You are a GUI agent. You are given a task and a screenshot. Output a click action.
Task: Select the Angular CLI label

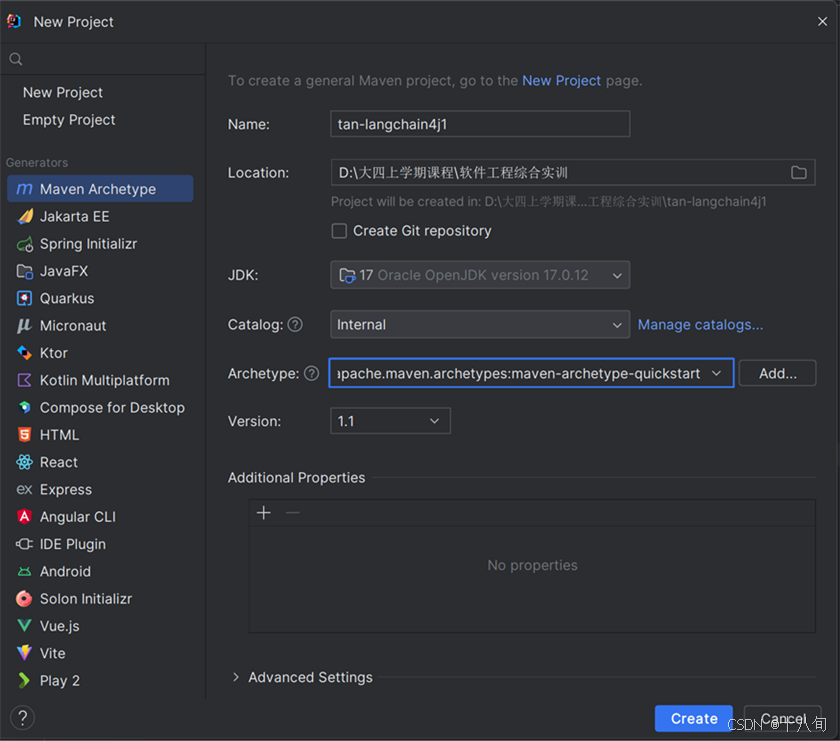78,517
